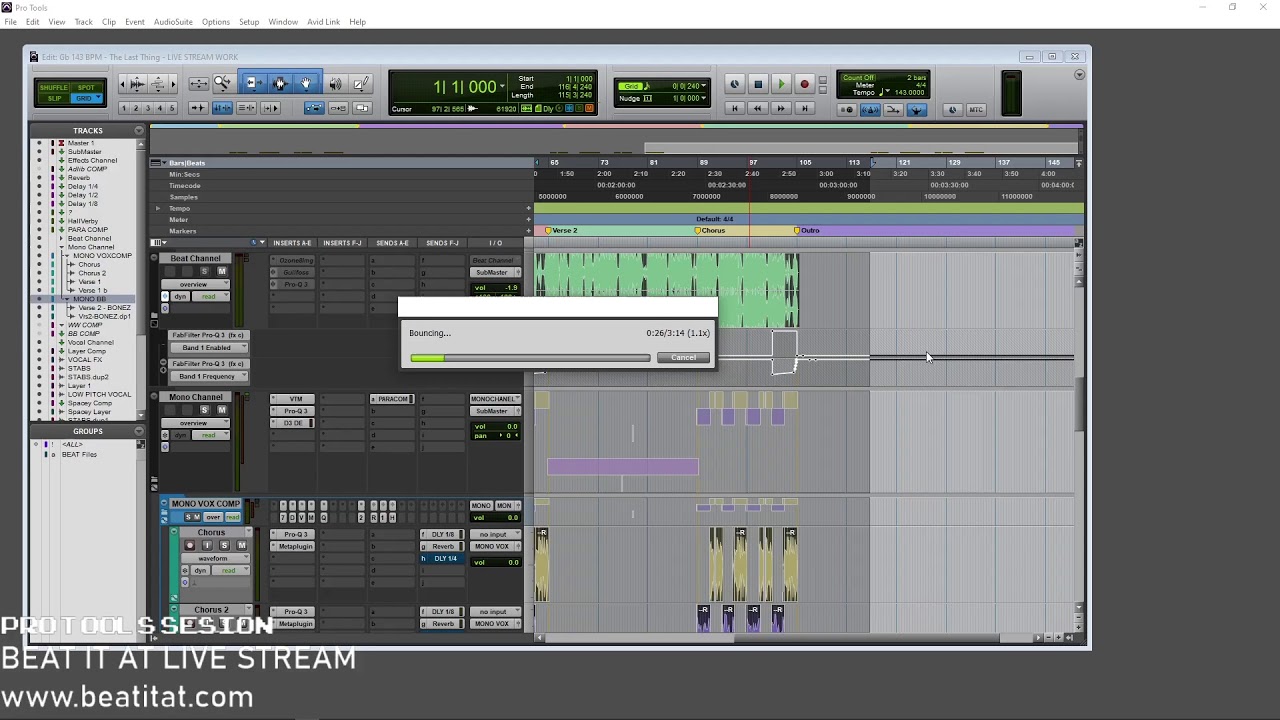Click Return to Zero transport button
The height and width of the screenshot is (720, 1280).
pyautogui.click(x=735, y=108)
